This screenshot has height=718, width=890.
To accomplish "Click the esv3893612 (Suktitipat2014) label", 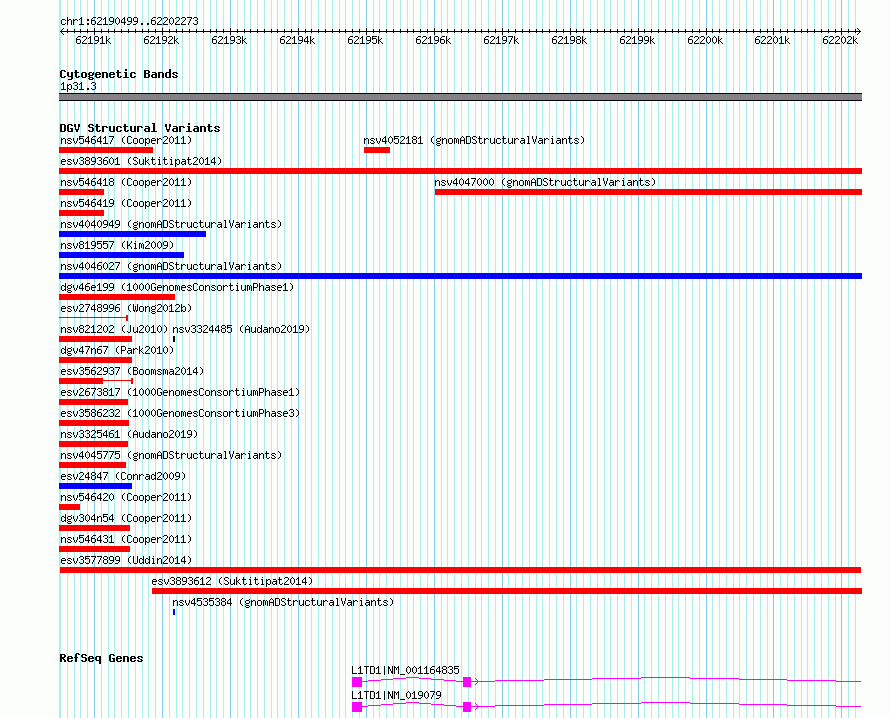I will (x=232, y=581).
